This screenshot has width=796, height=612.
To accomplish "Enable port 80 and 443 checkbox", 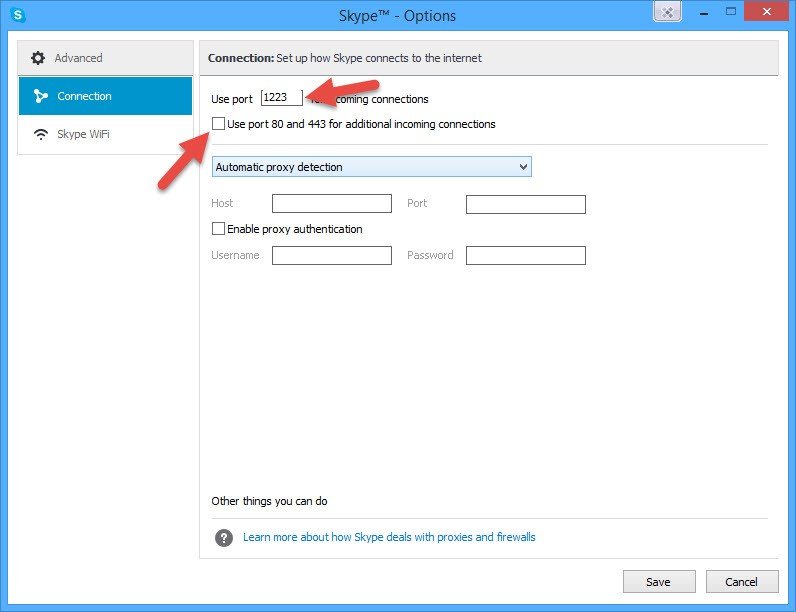I will [219, 124].
